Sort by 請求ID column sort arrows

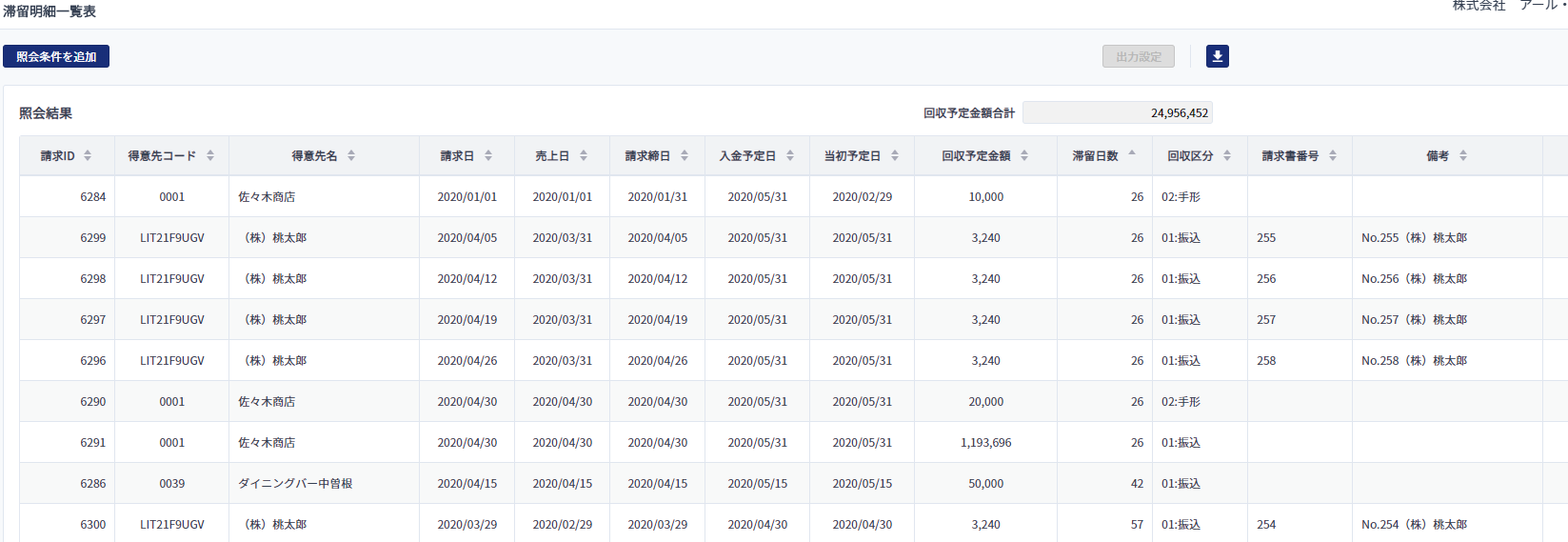(x=88, y=155)
